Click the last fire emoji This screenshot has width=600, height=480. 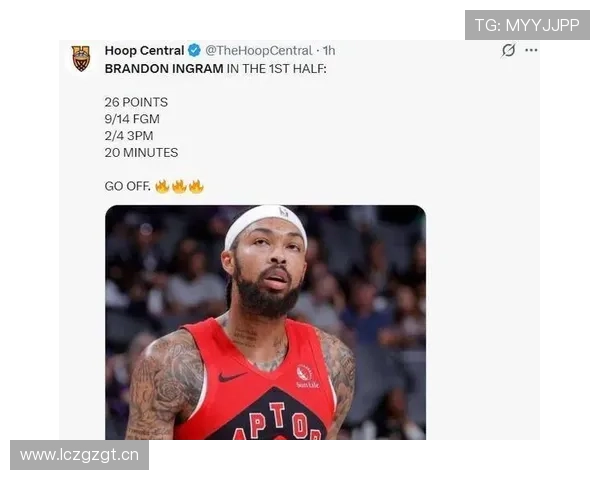196,186
